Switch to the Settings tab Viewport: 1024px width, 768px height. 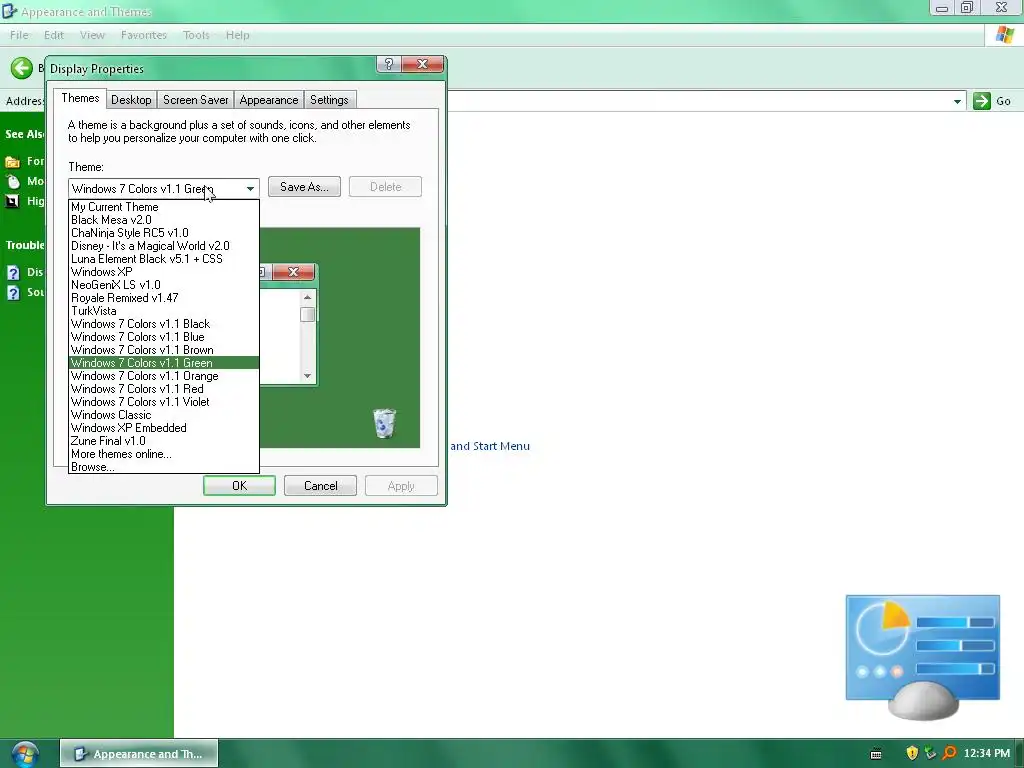tap(329, 99)
